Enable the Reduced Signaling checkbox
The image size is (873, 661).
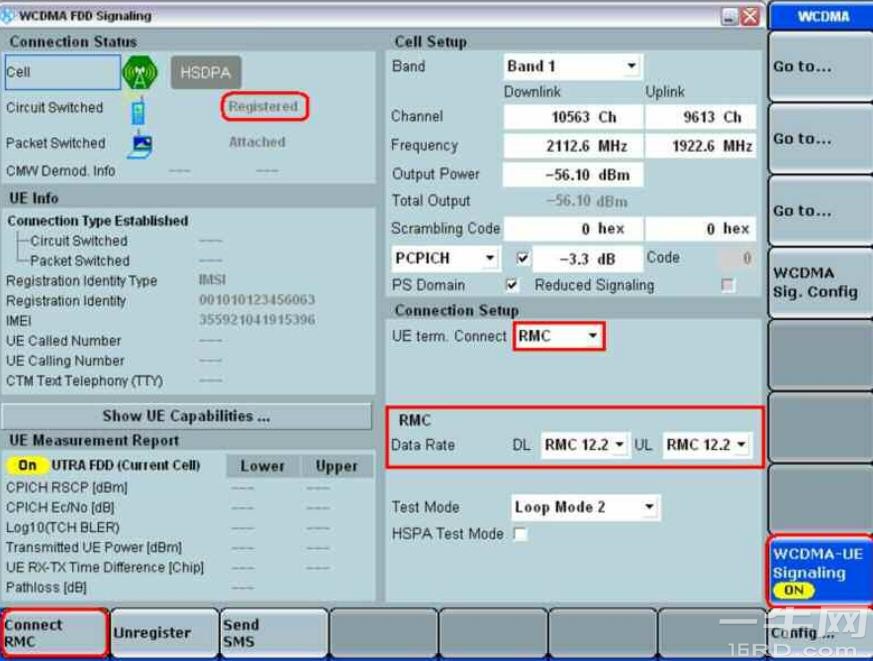click(x=727, y=285)
